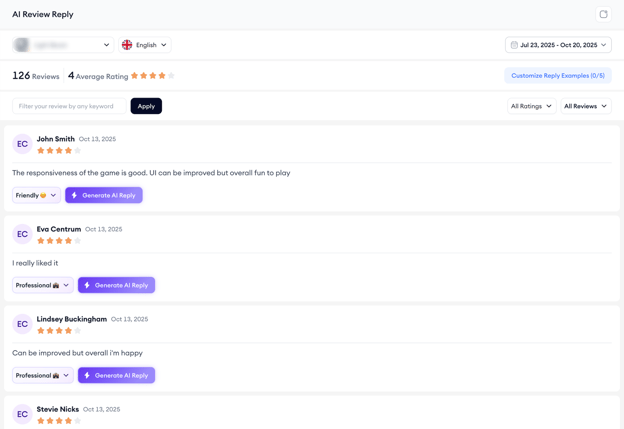624x429 pixels.
Task: Open the English language dropdown
Action: click(145, 45)
